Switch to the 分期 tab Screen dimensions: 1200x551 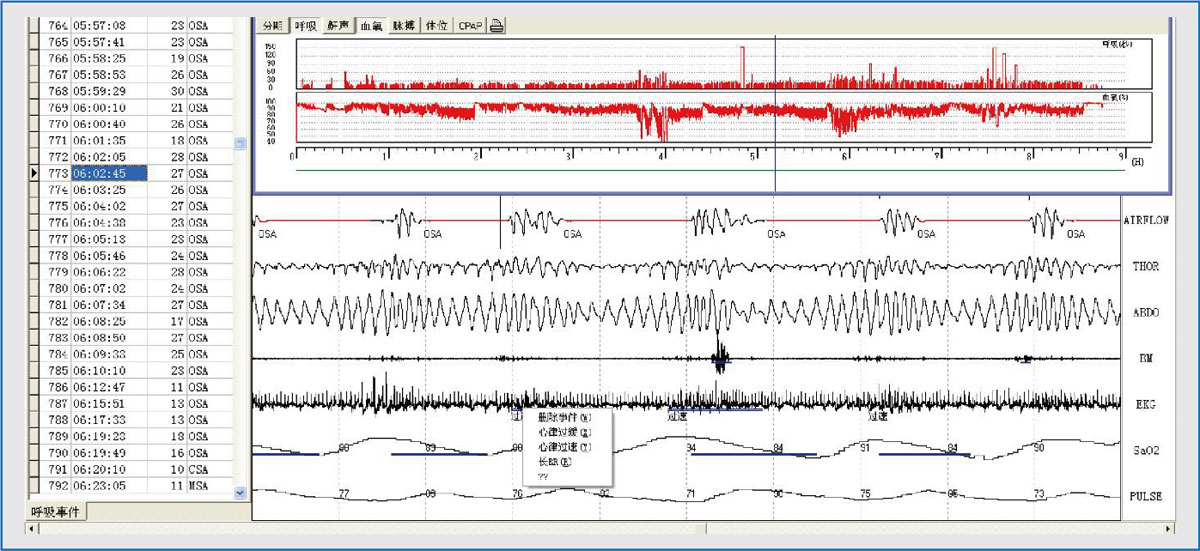click(x=273, y=26)
